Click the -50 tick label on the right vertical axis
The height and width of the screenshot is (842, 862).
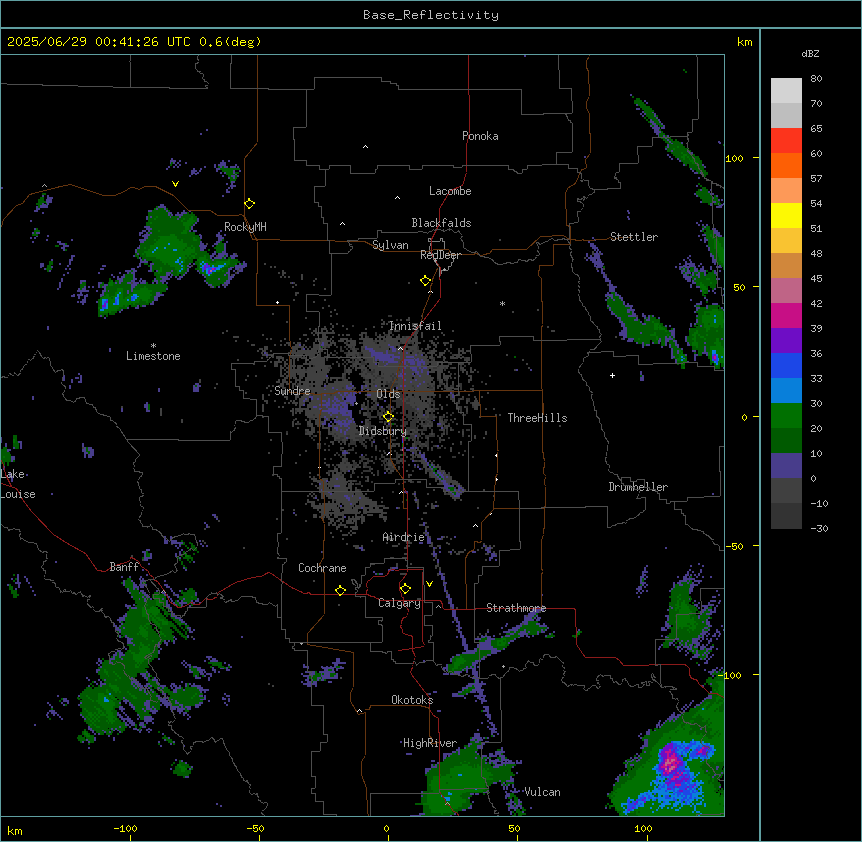734,546
